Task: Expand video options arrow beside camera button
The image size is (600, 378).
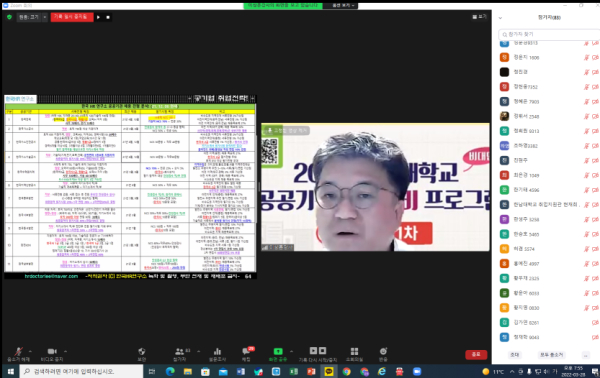Action: tap(65, 351)
